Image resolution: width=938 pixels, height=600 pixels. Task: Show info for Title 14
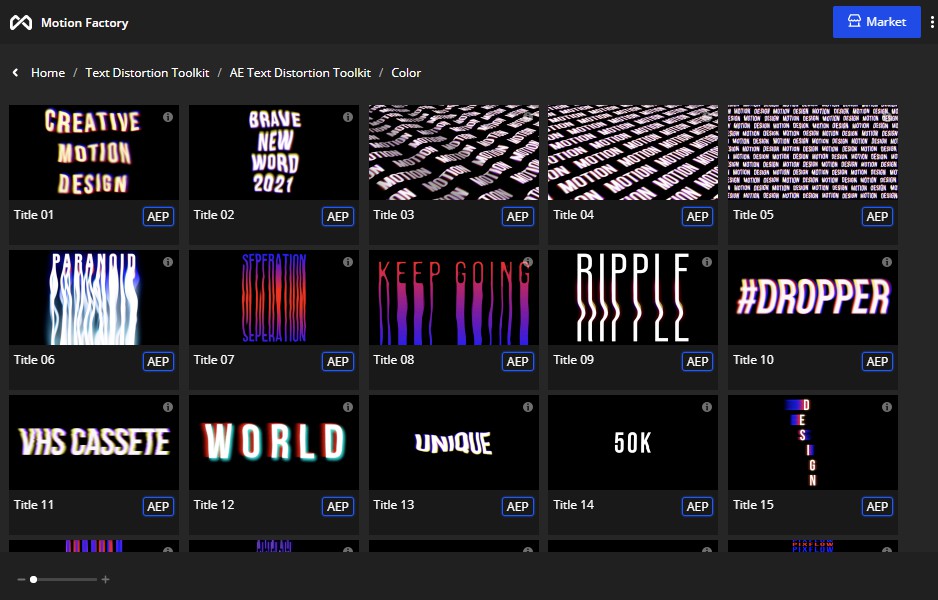point(707,407)
